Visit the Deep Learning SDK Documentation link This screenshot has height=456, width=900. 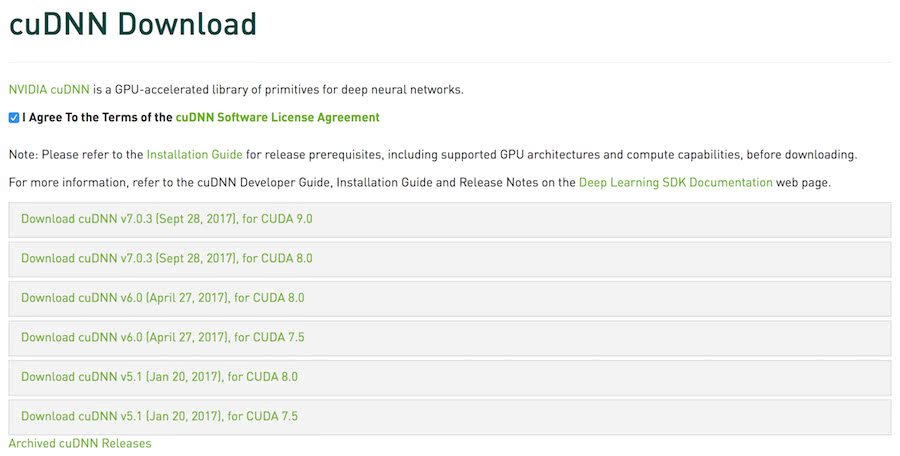click(675, 183)
